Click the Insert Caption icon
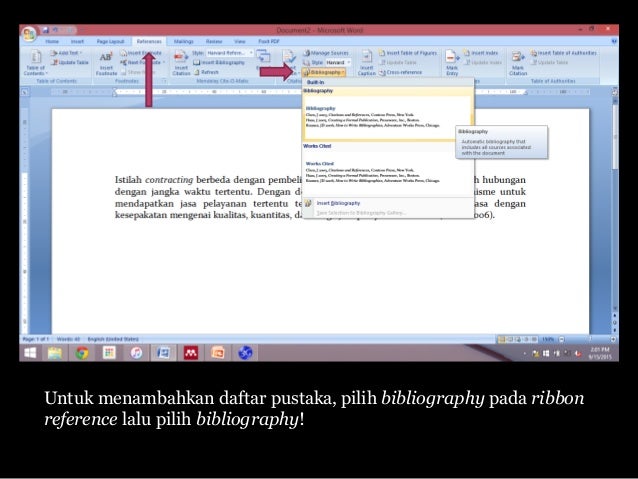Image resolution: width=638 pixels, height=479 pixels. pyautogui.click(x=367, y=63)
